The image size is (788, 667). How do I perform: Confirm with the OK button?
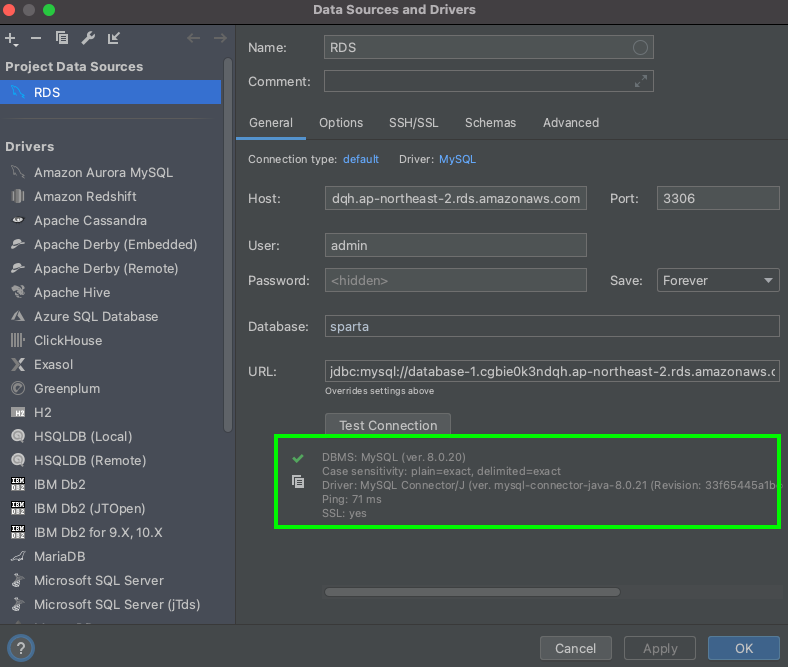point(744,648)
